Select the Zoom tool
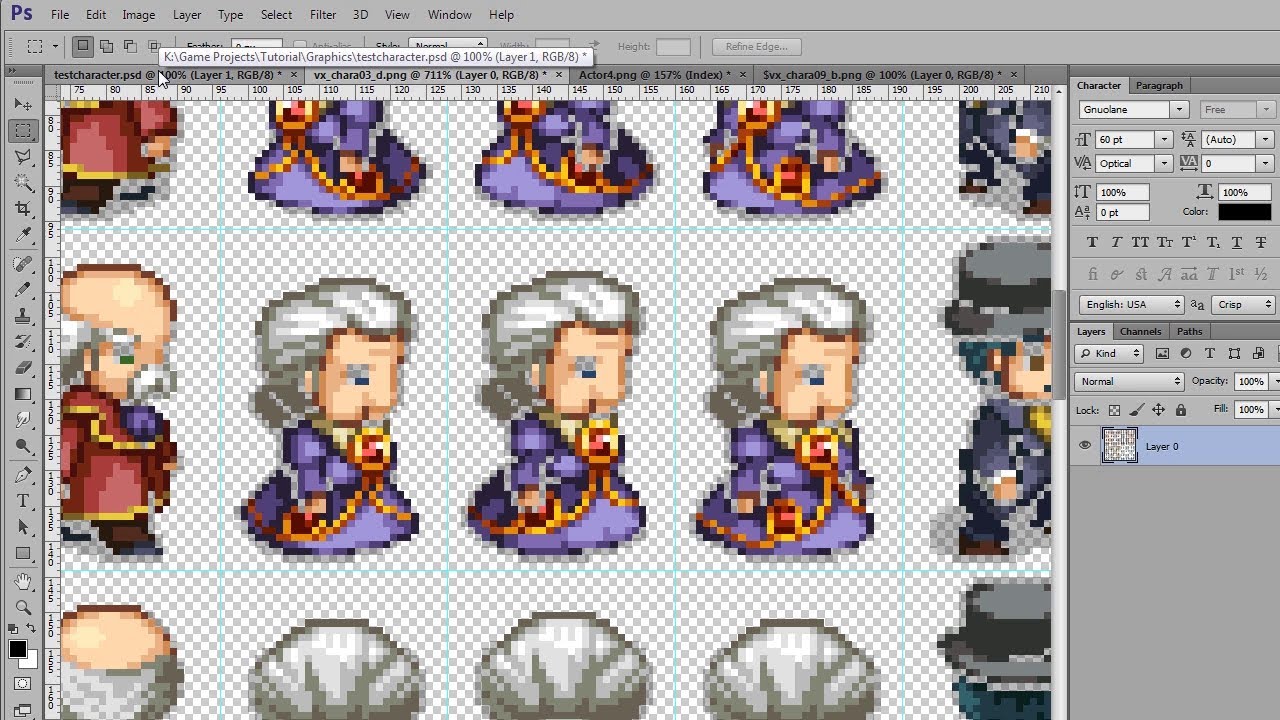 (23, 607)
